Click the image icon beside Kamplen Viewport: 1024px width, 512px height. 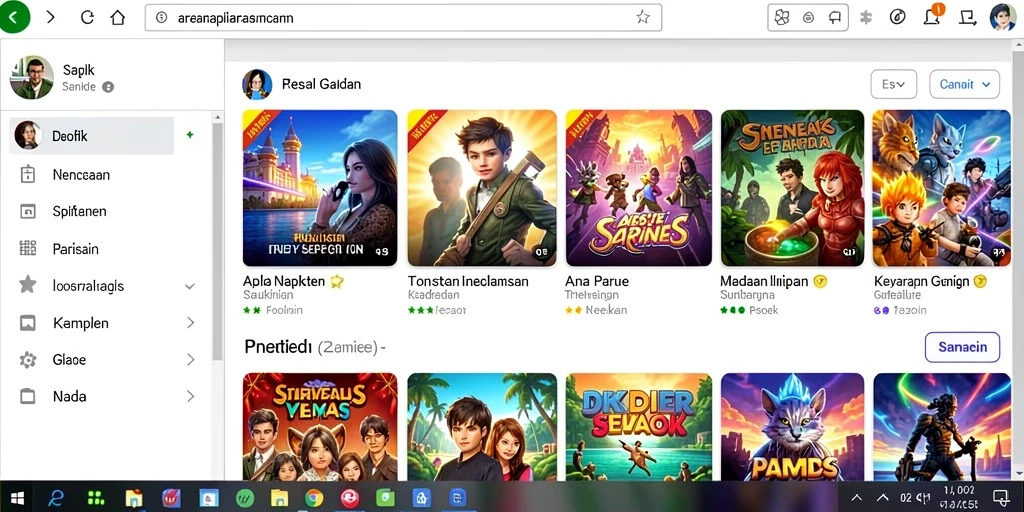coord(27,323)
